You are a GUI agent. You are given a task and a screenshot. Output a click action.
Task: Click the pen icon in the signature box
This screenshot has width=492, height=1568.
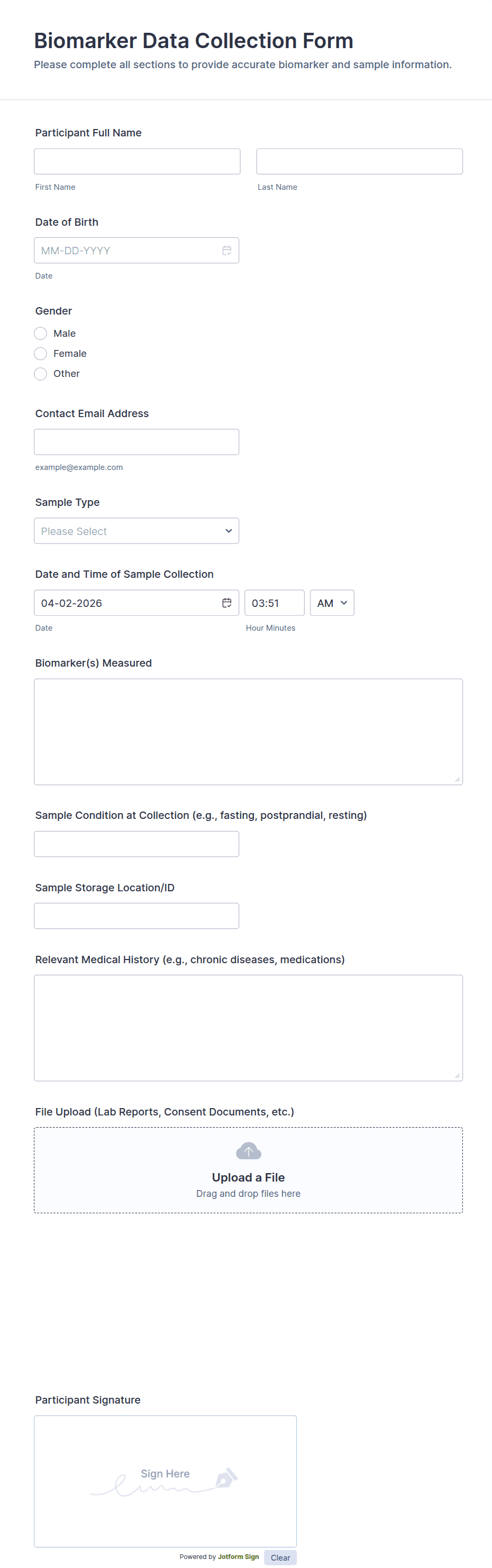pos(226,1477)
